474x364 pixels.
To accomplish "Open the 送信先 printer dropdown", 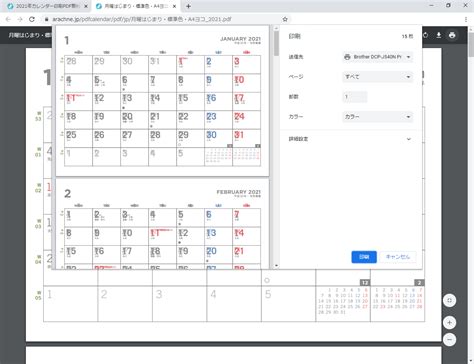I will [x=377, y=57].
